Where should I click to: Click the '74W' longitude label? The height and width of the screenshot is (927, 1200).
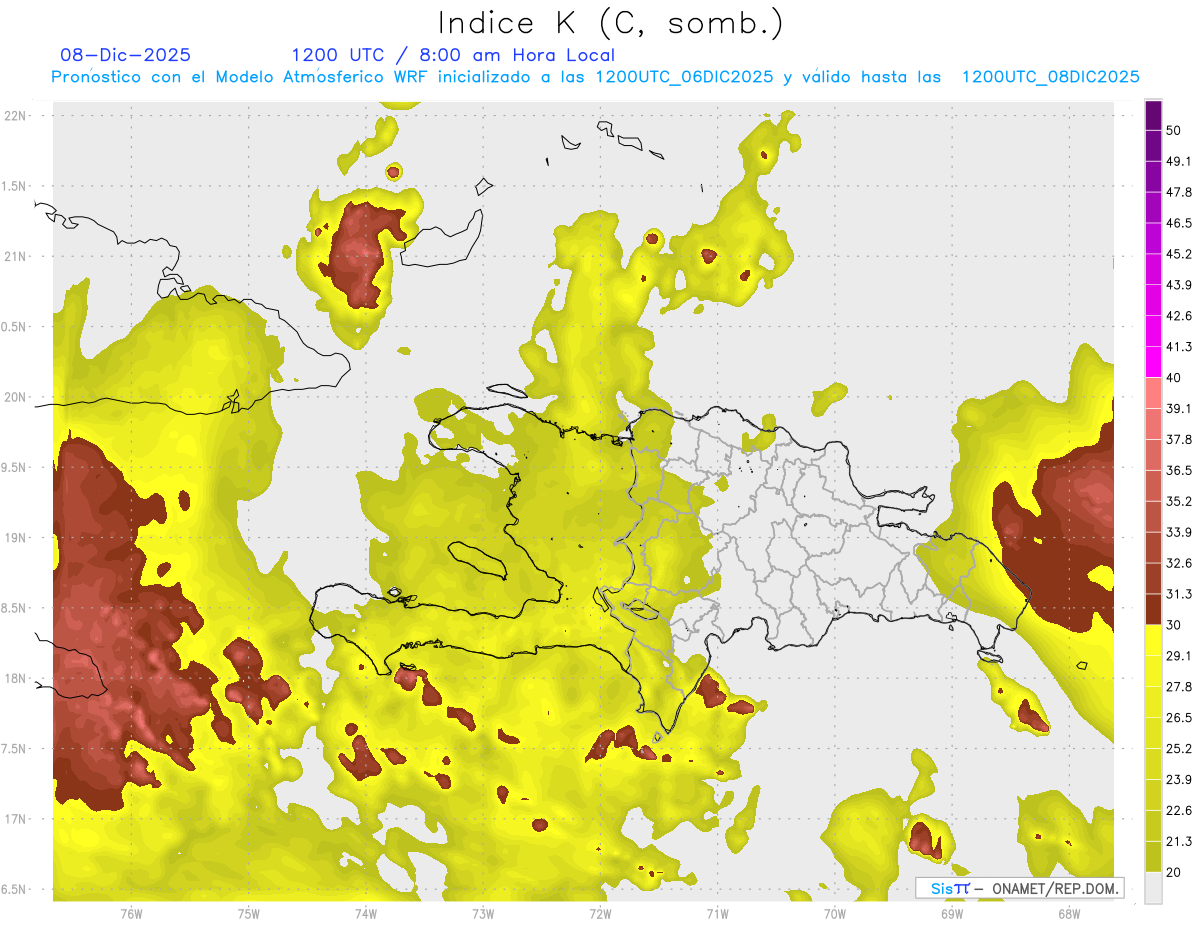[x=365, y=914]
